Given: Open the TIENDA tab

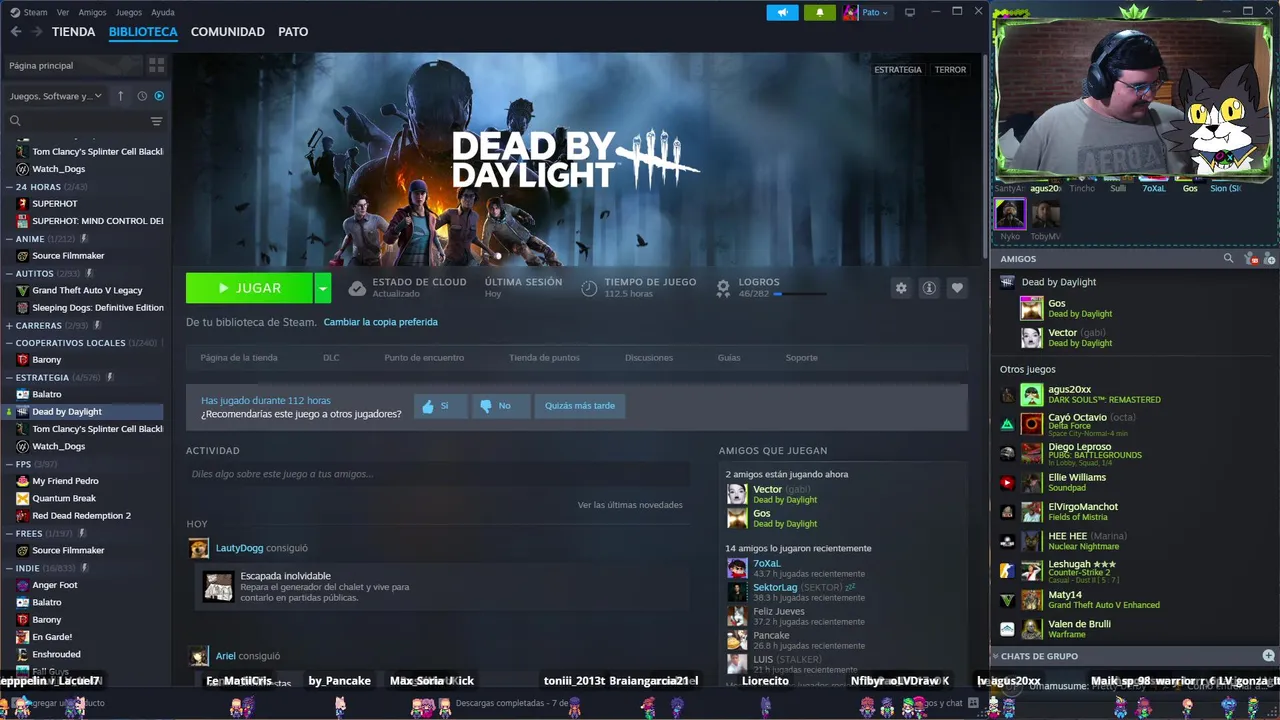Looking at the screenshot, I should tap(73, 32).
